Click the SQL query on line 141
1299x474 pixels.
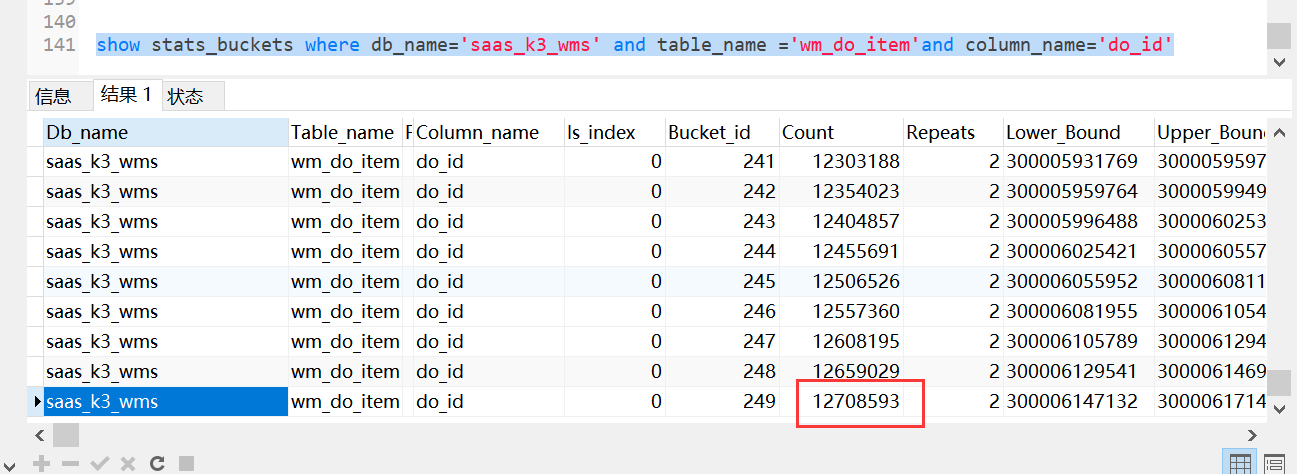[x=634, y=45]
